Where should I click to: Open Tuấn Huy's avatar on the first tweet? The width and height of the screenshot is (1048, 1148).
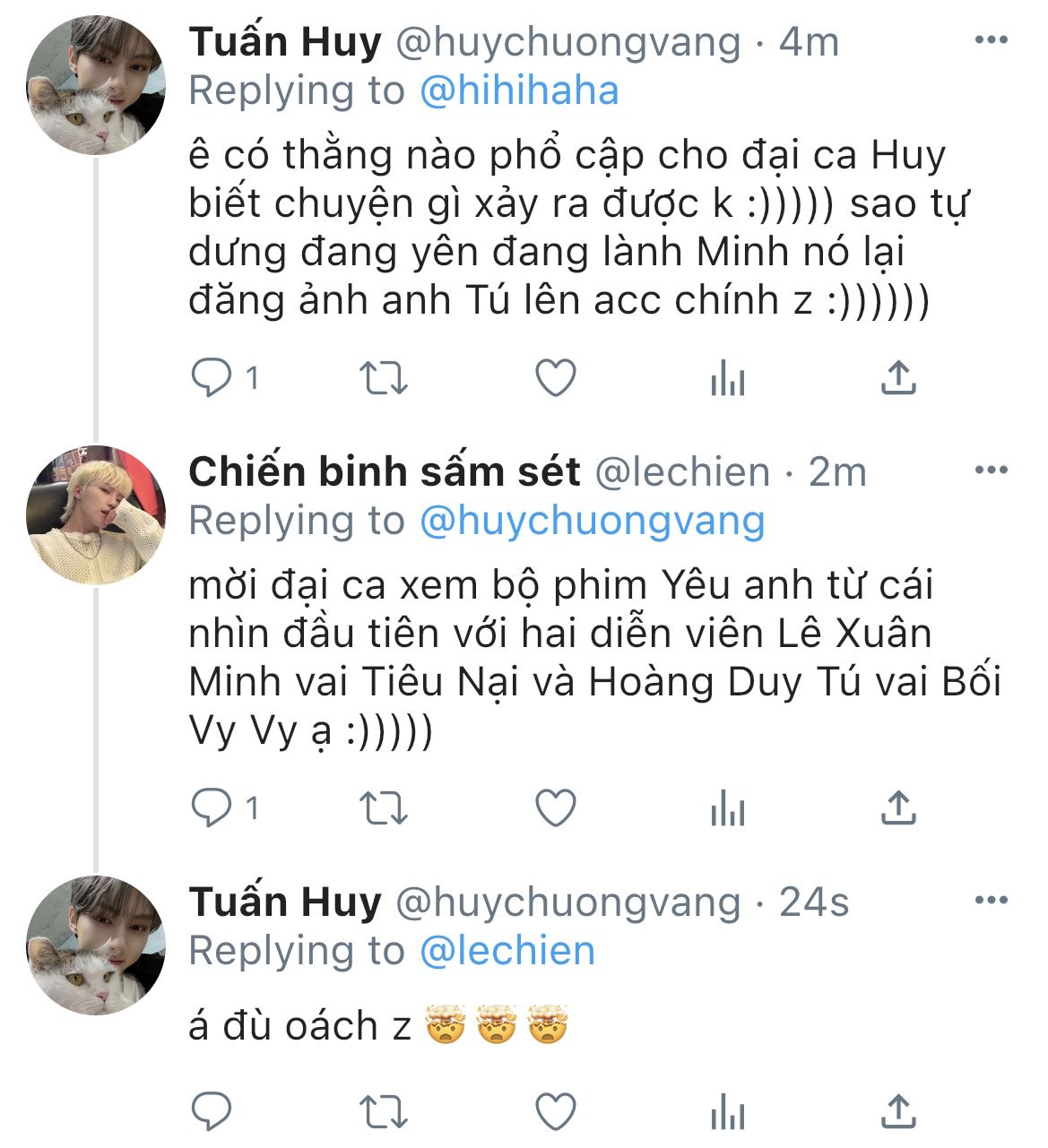click(96, 85)
